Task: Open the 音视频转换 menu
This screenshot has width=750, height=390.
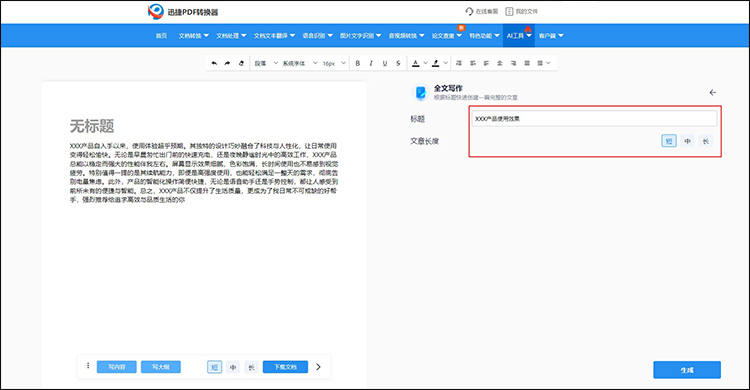Action: (406, 35)
